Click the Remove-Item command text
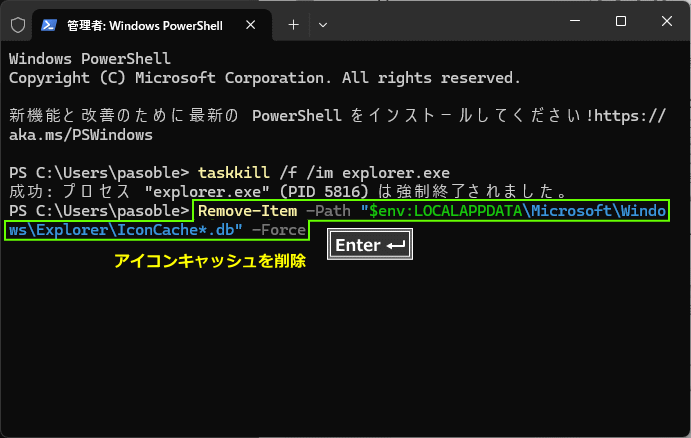The width and height of the screenshot is (691, 438). (x=248, y=211)
